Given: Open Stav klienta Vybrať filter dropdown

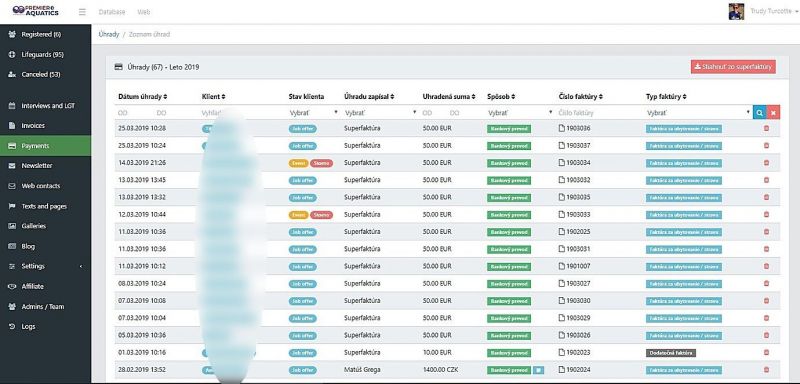Looking at the screenshot, I should [313, 112].
